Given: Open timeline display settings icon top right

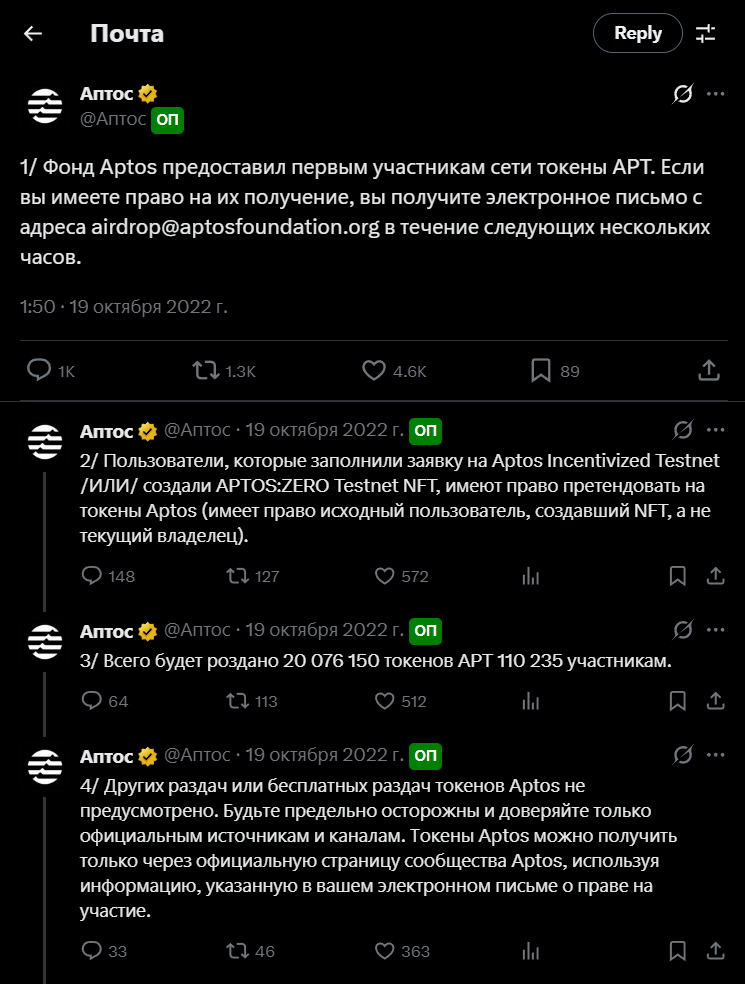Looking at the screenshot, I should pos(707,33).
